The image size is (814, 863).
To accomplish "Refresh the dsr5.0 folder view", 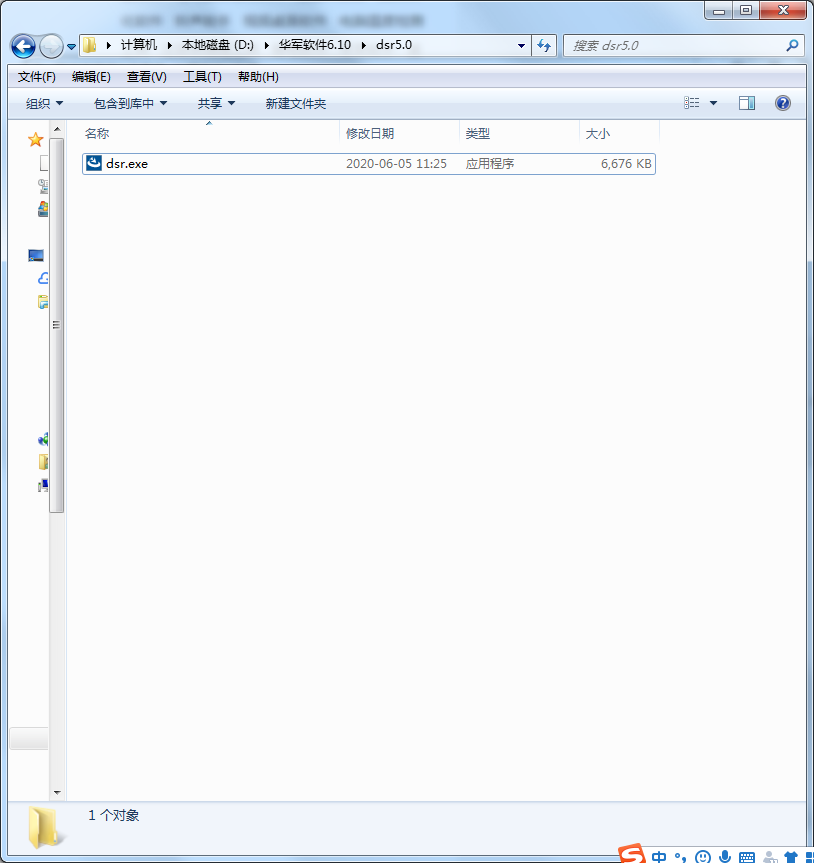I will click(543, 45).
